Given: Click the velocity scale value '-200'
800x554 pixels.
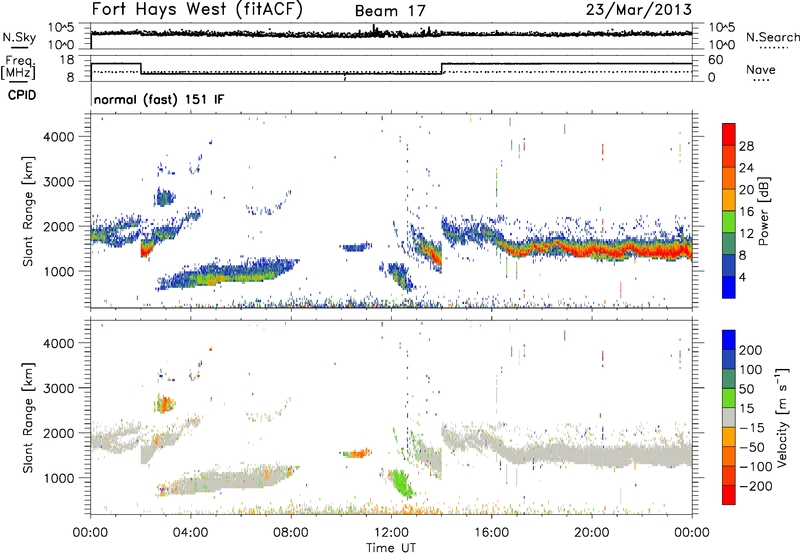Looking at the screenshot, I should click(x=756, y=486).
